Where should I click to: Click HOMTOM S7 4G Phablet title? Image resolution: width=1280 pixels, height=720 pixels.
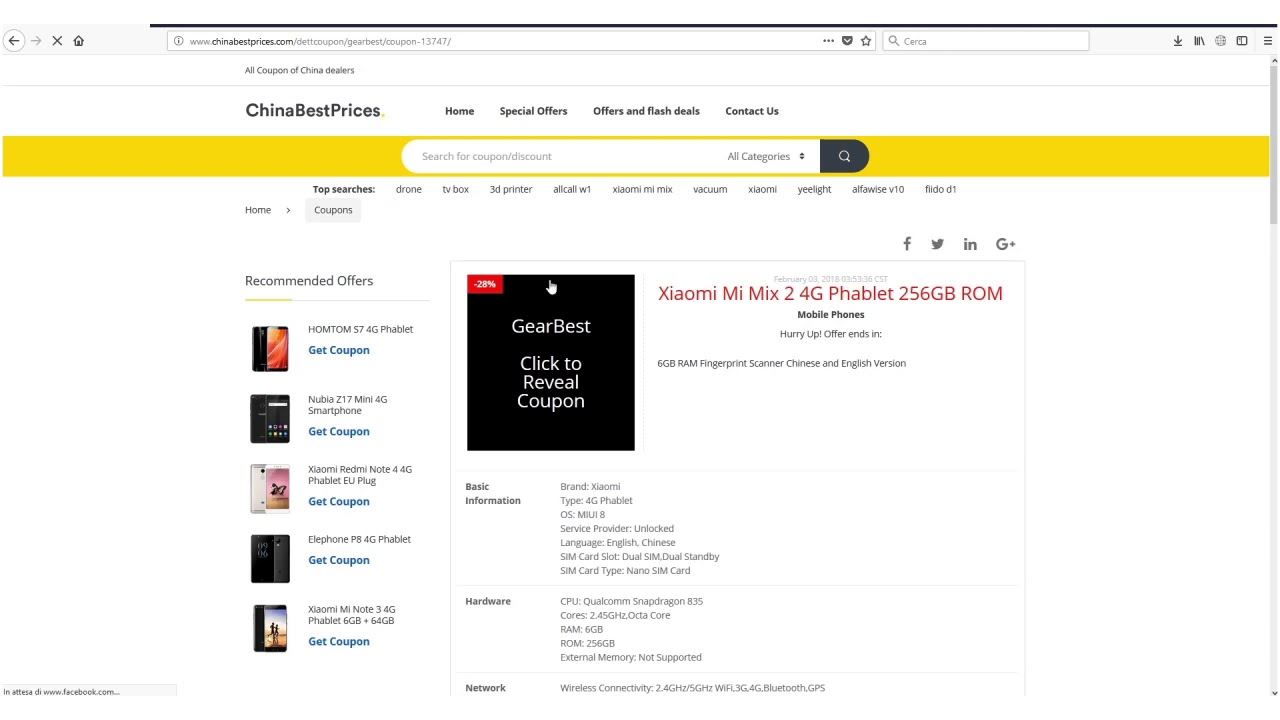tap(360, 329)
